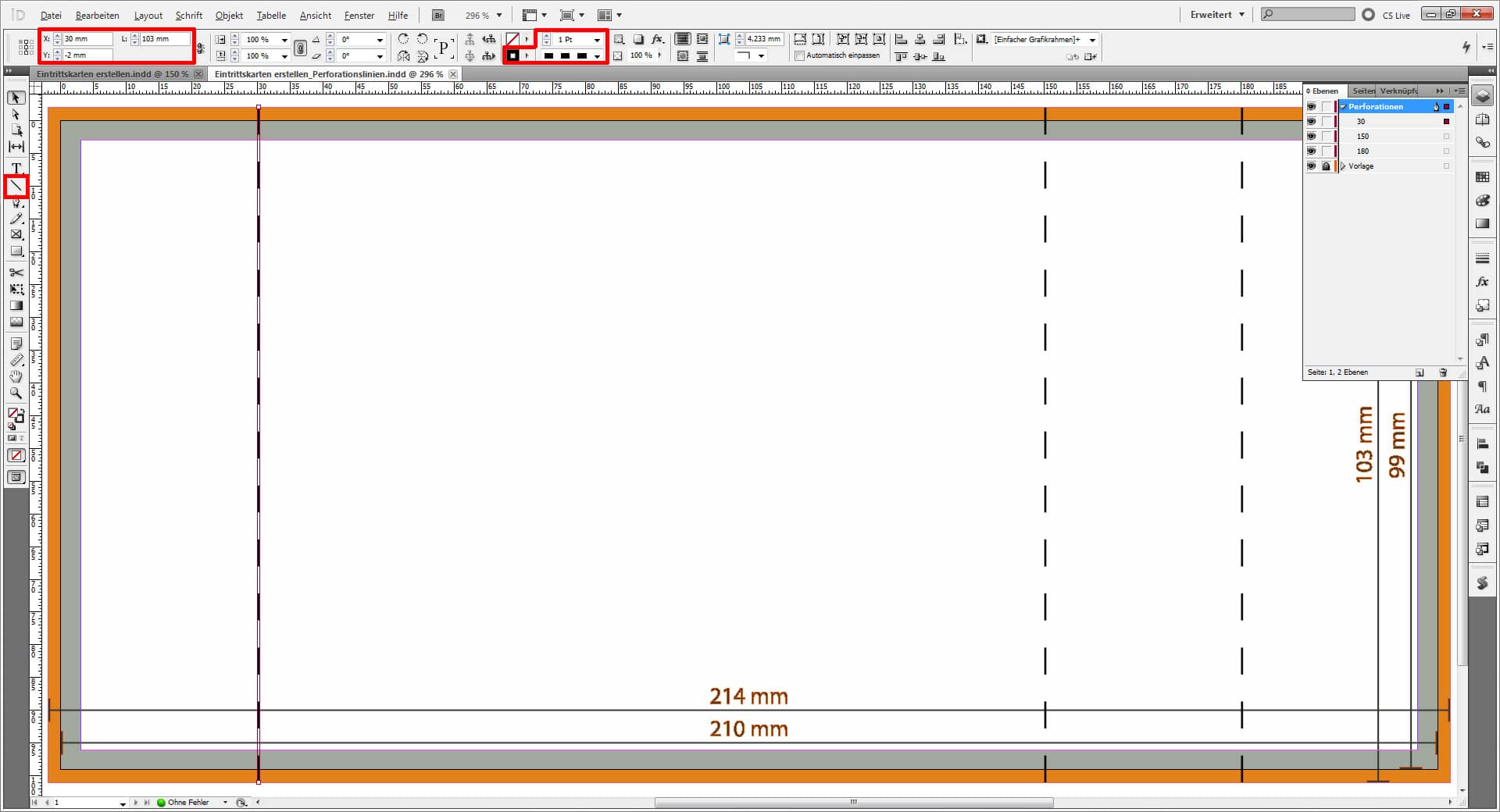Open the stroke weight dropdown showing 1 Pt

point(597,39)
